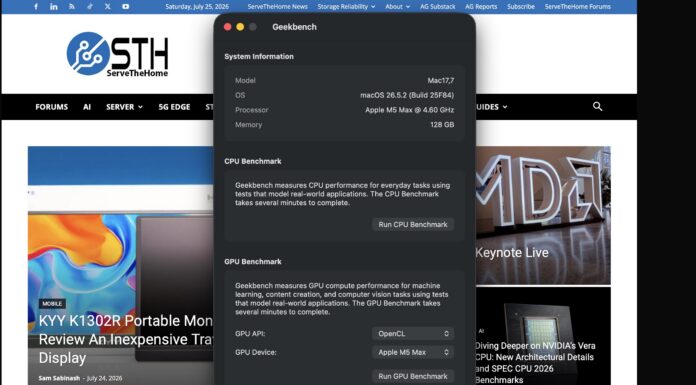This screenshot has height=385, width=696.
Task: Click the MOBILE category tag
Action: (52, 304)
